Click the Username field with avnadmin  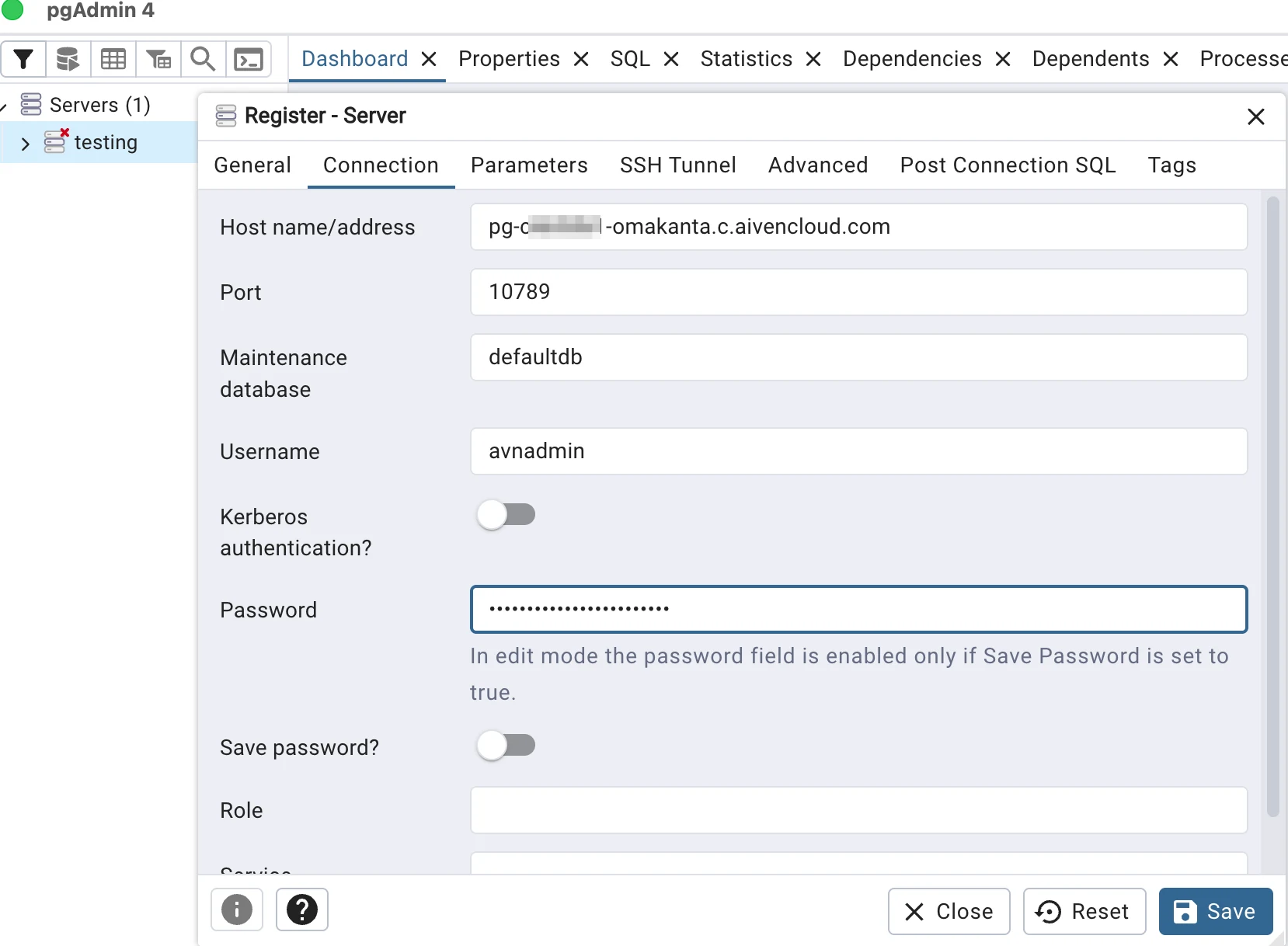(858, 451)
